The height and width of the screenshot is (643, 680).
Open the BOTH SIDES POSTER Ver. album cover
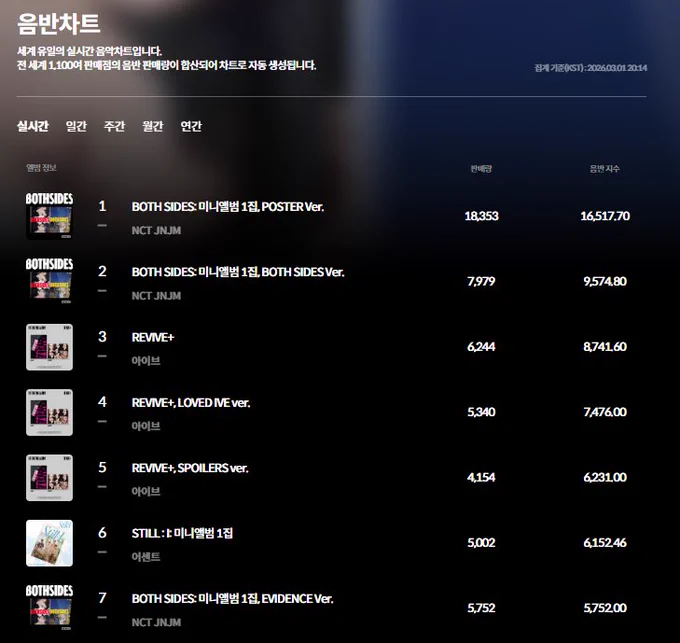(x=49, y=216)
